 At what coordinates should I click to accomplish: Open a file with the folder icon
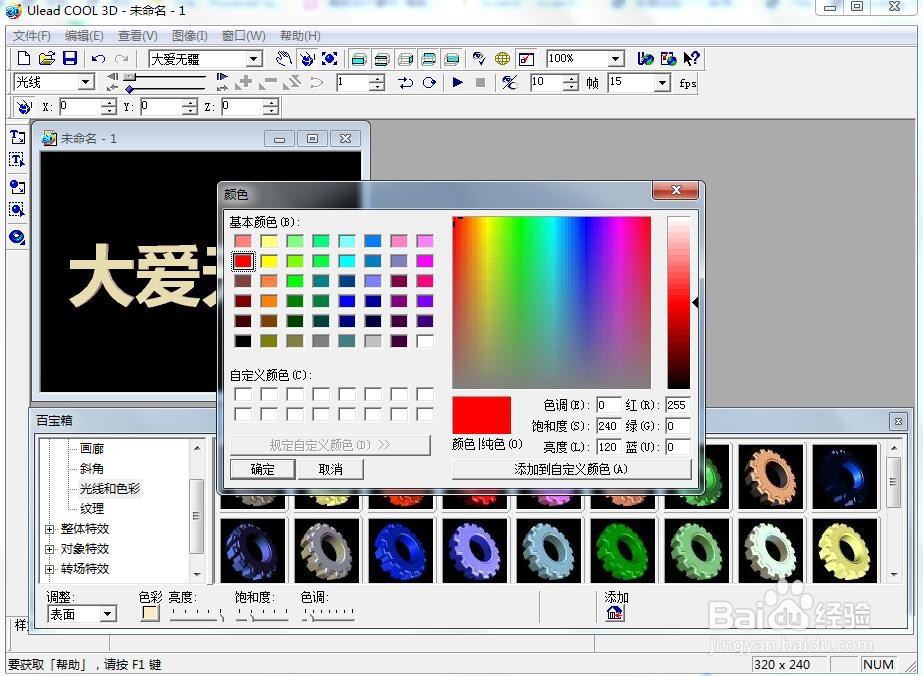(47, 58)
